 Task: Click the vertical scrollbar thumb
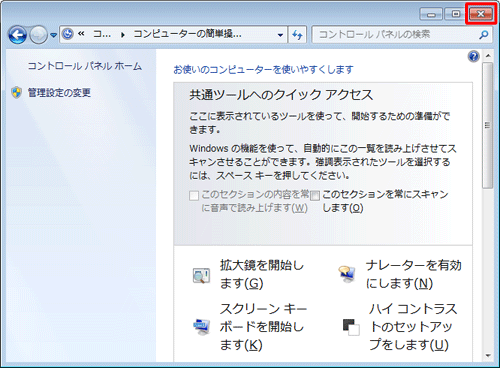coord(488,125)
